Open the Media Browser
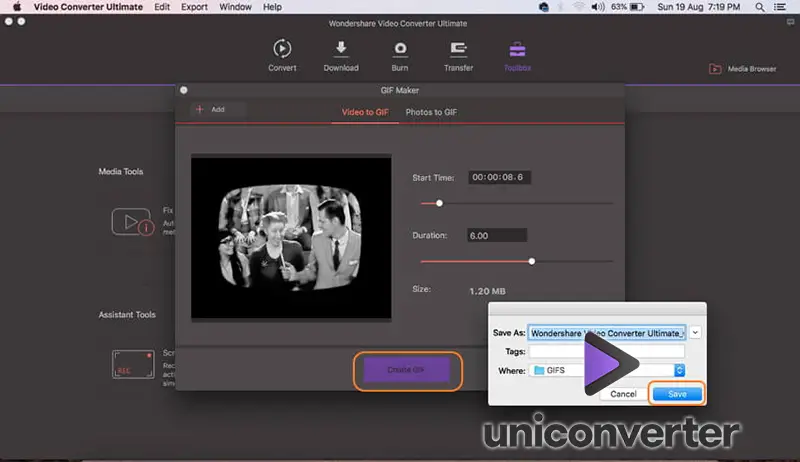 (743, 69)
